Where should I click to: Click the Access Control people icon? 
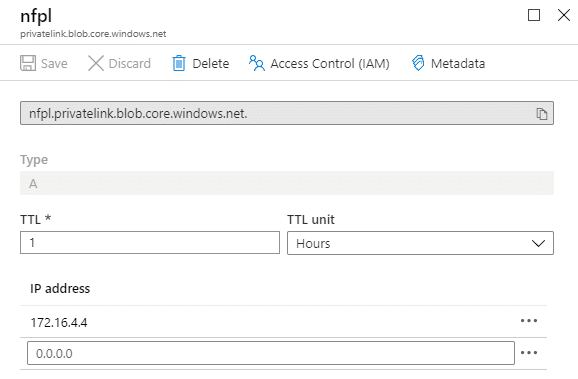(x=257, y=63)
